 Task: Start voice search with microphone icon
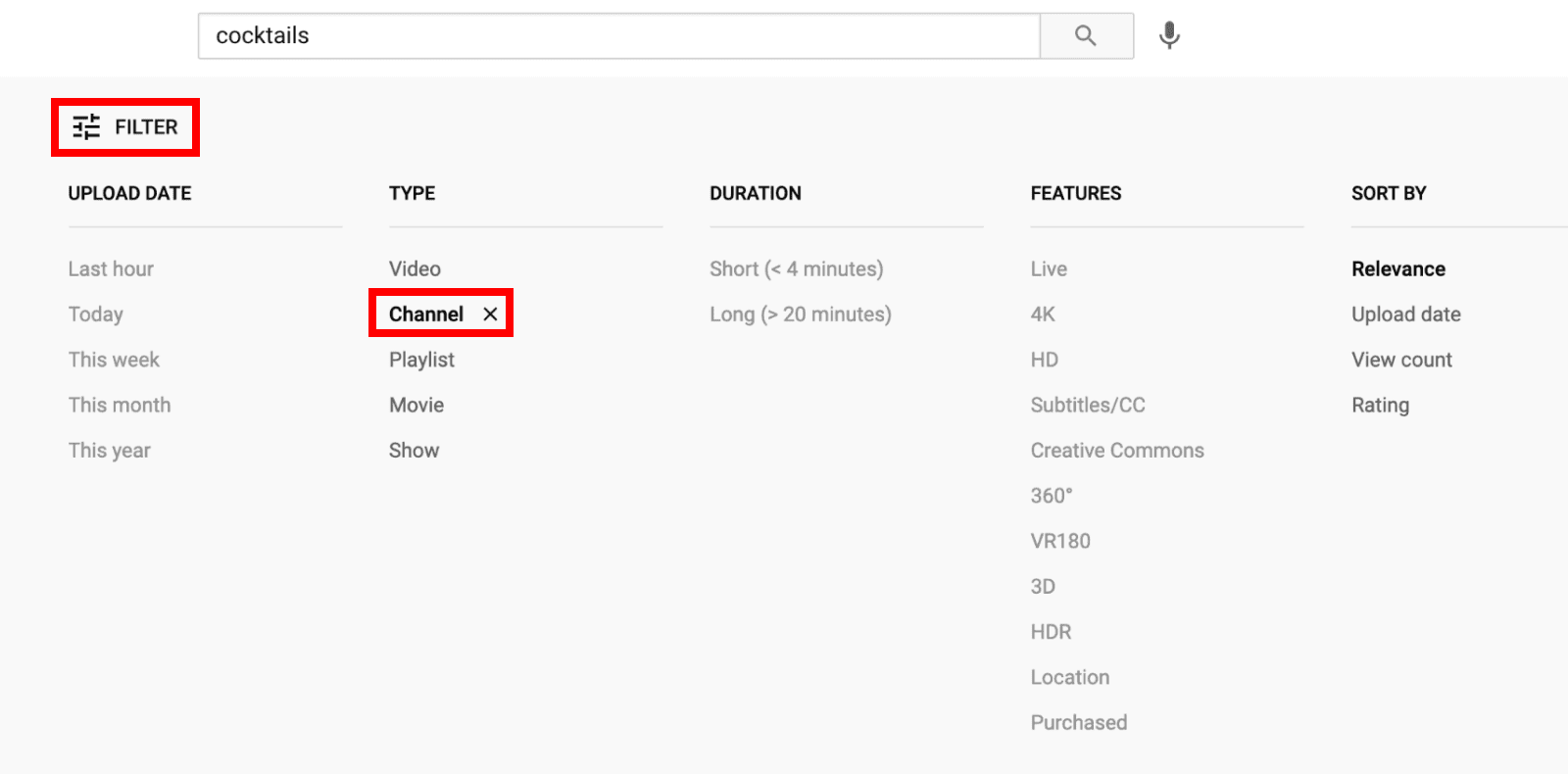click(1169, 36)
